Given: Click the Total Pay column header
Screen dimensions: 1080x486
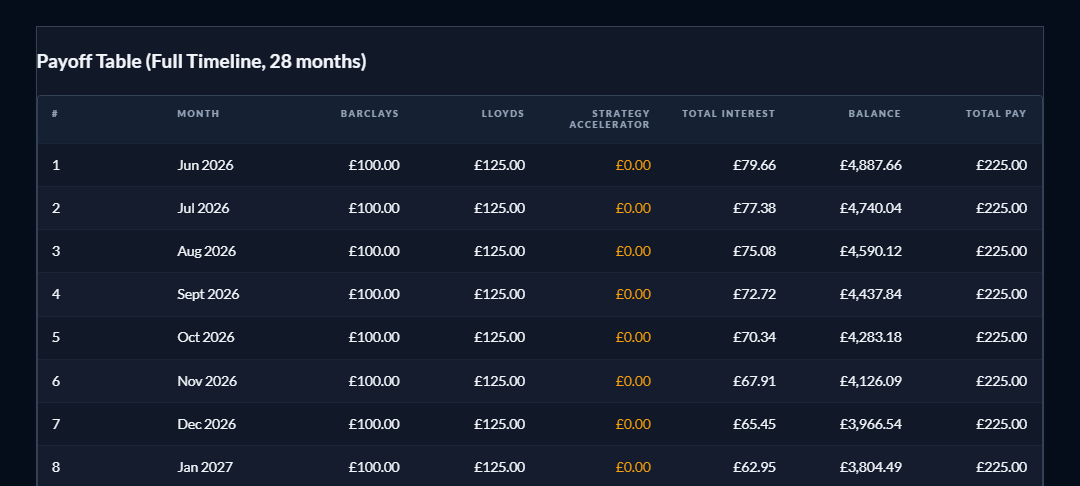Looking at the screenshot, I should tap(995, 114).
